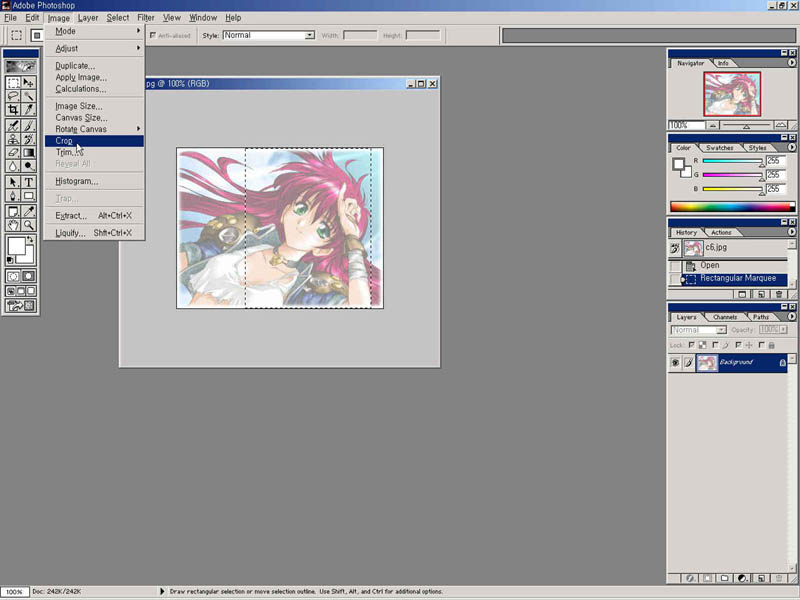Choose Image Size from the Image menu
800x600 pixels.
pyautogui.click(x=94, y=106)
